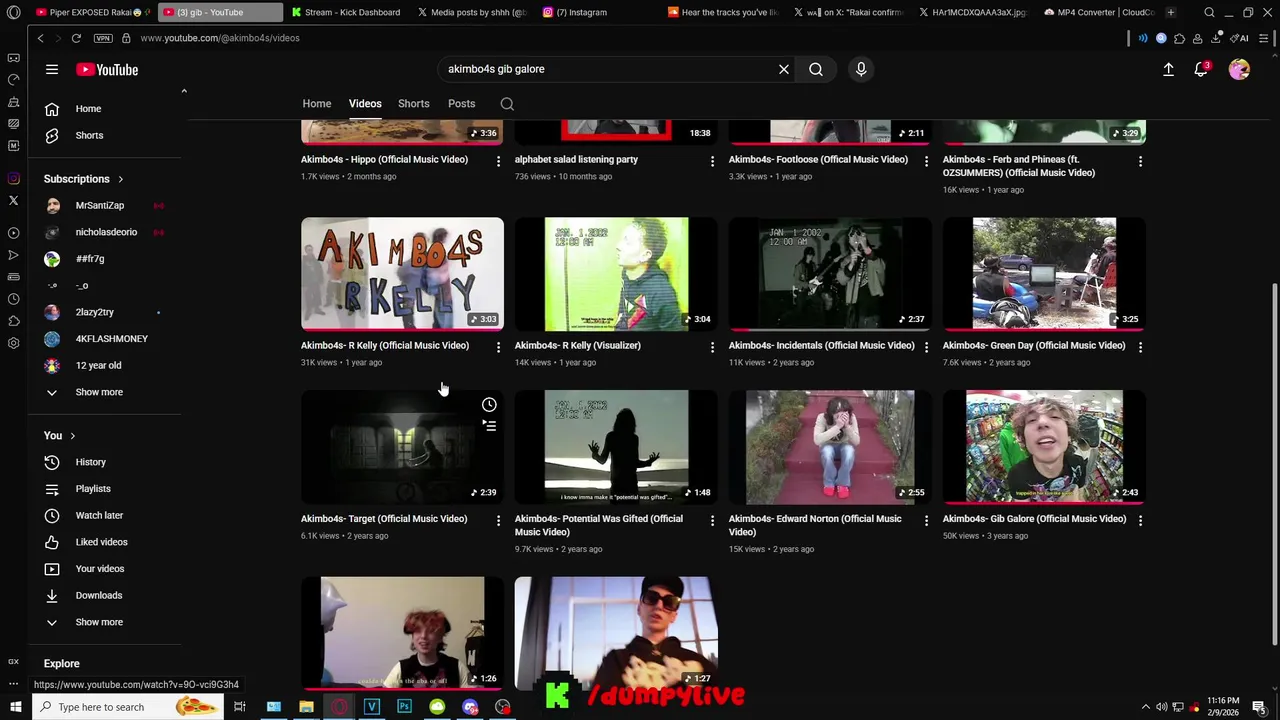Open Photoshop from the taskbar

click(x=404, y=707)
